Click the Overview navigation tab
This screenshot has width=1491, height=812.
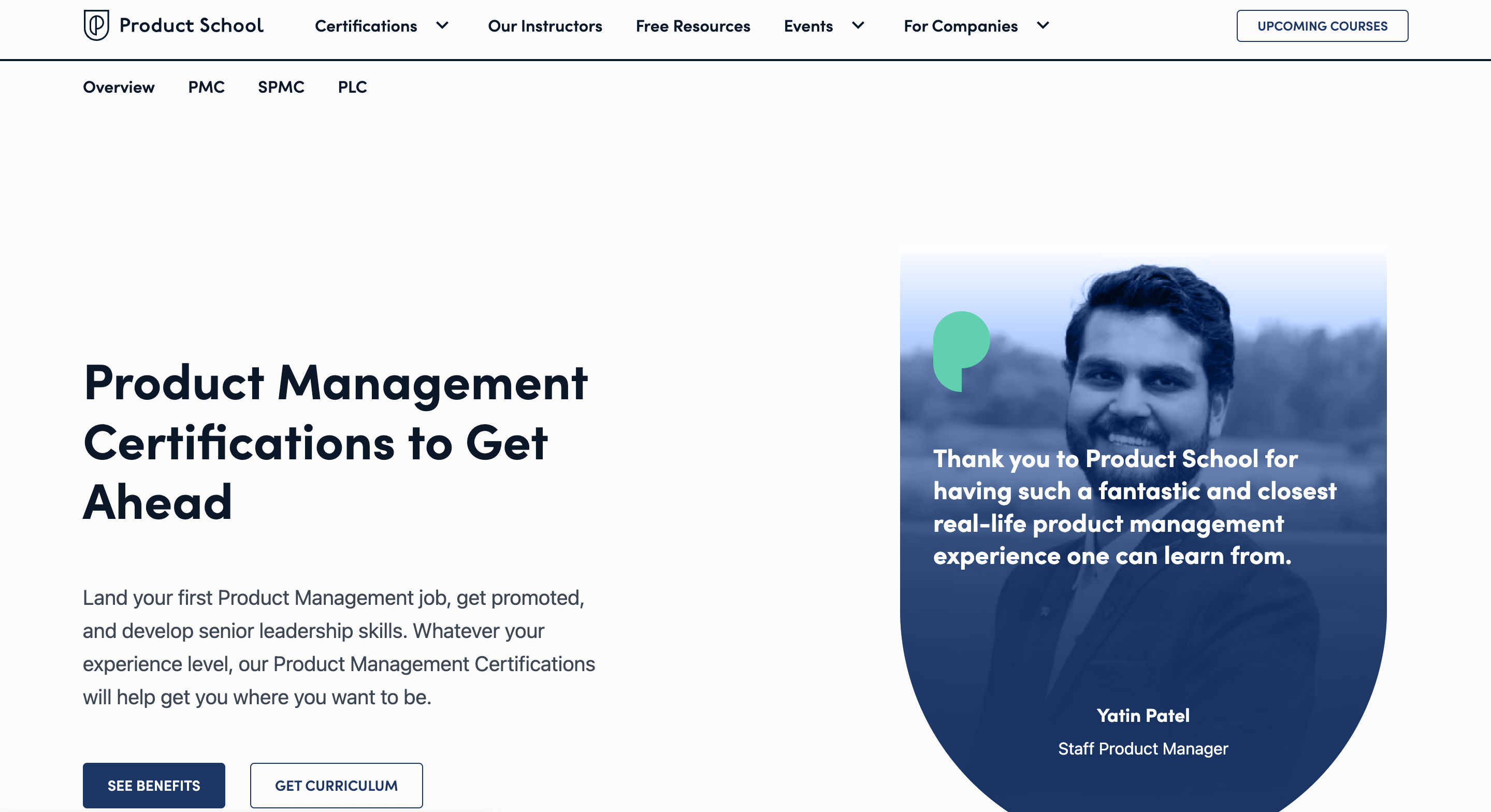pyautogui.click(x=119, y=87)
